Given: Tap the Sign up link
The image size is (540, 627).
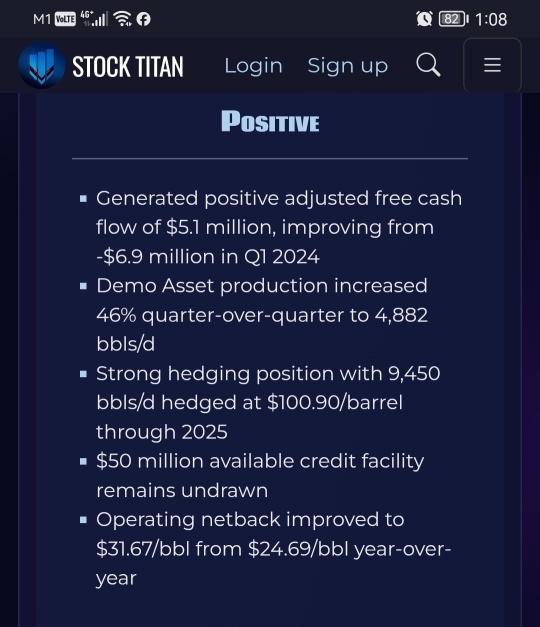Looking at the screenshot, I should click(x=348, y=66).
